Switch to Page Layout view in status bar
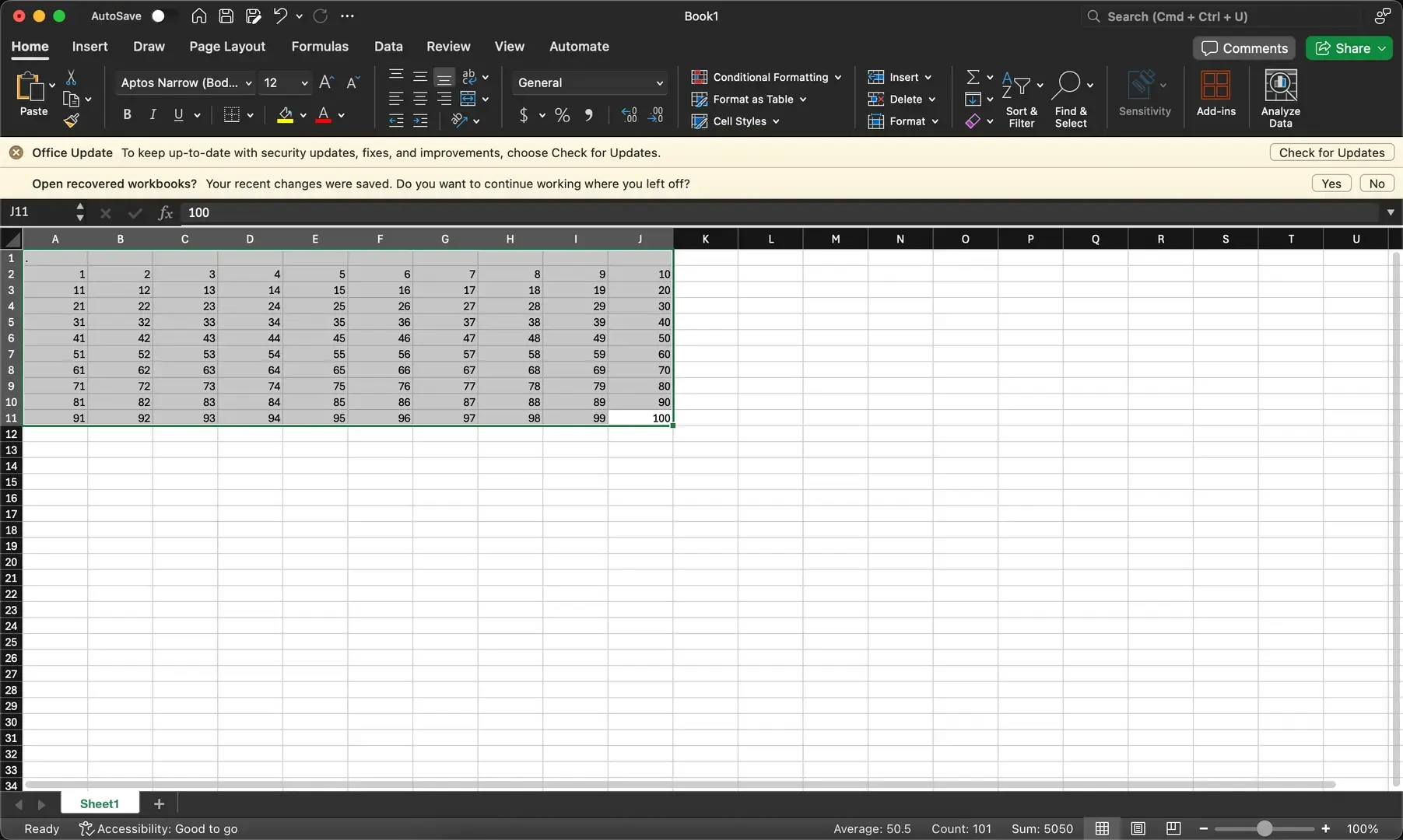1403x840 pixels. [1138, 828]
